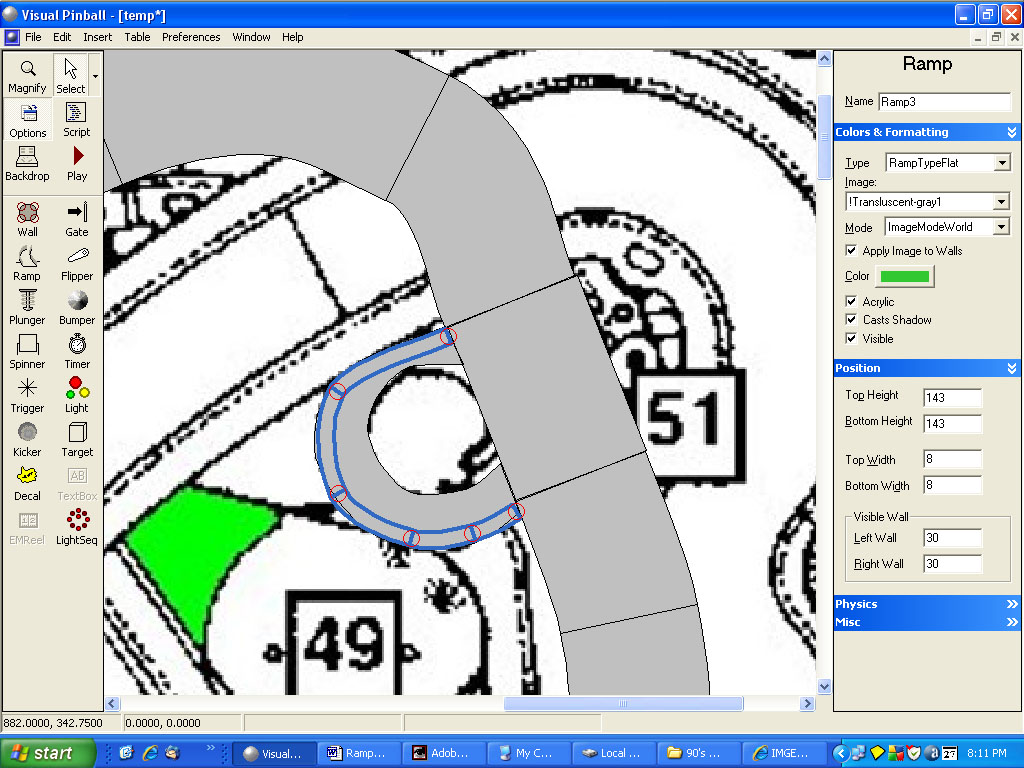
Task: Click the green ramp Color swatch
Action: pos(905,277)
